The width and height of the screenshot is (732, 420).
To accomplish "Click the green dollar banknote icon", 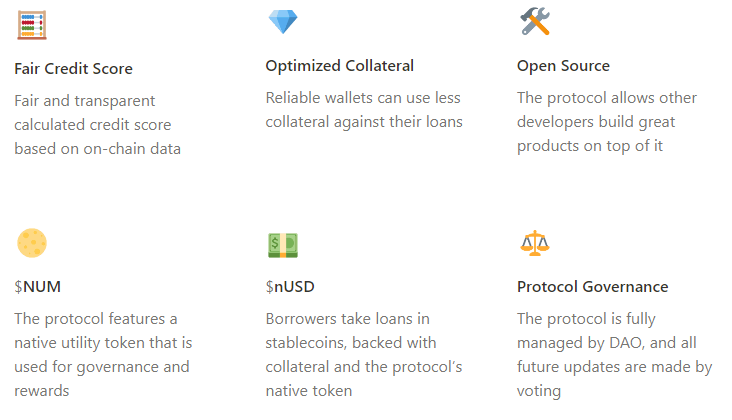I will tap(283, 245).
